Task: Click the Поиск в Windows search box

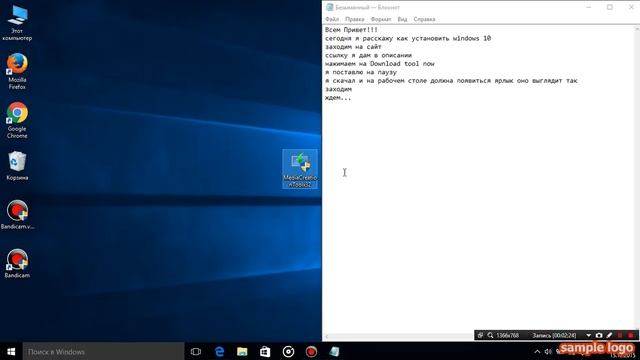Action: point(103,351)
